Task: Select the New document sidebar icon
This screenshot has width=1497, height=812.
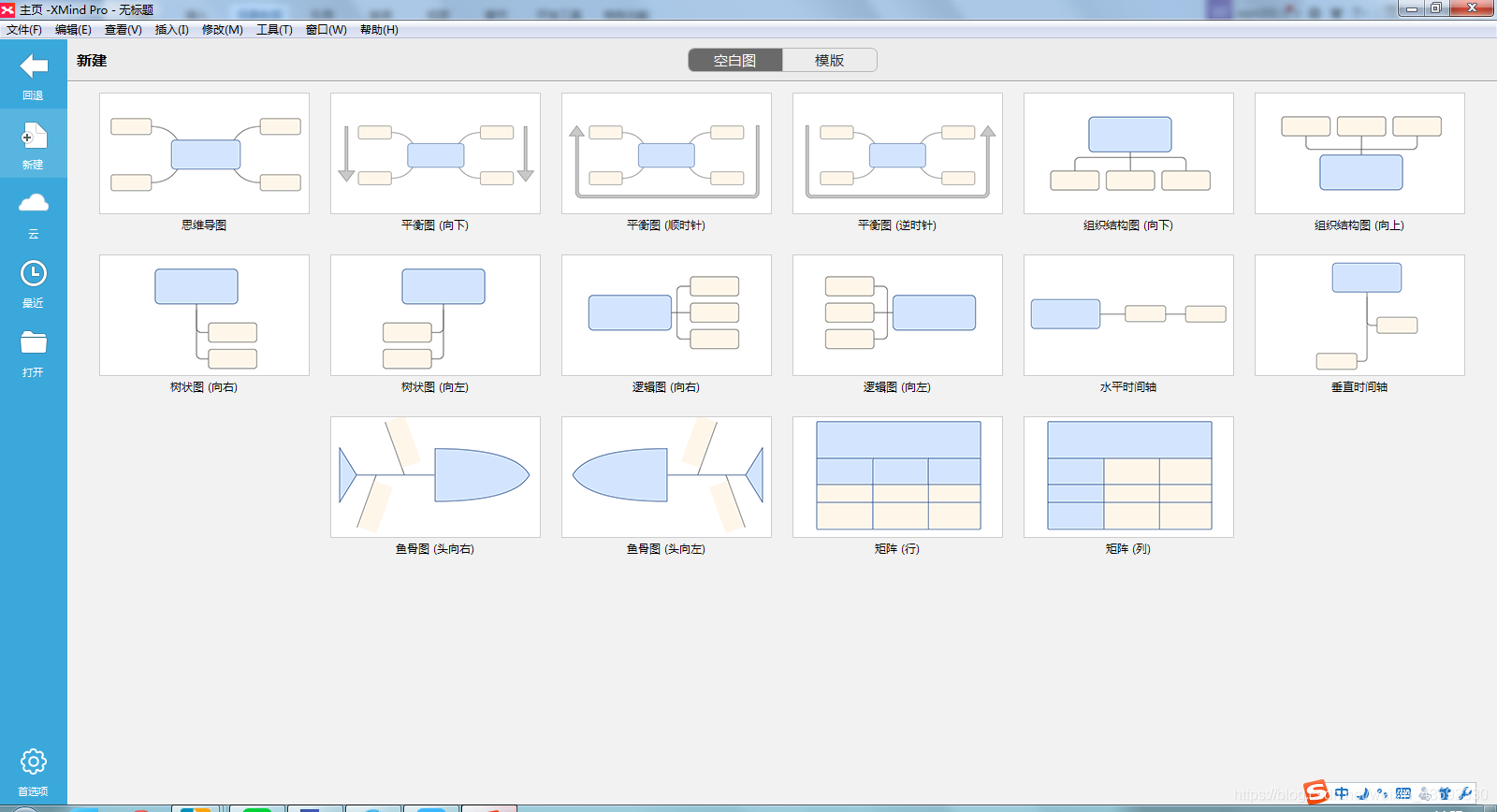Action: [34, 137]
